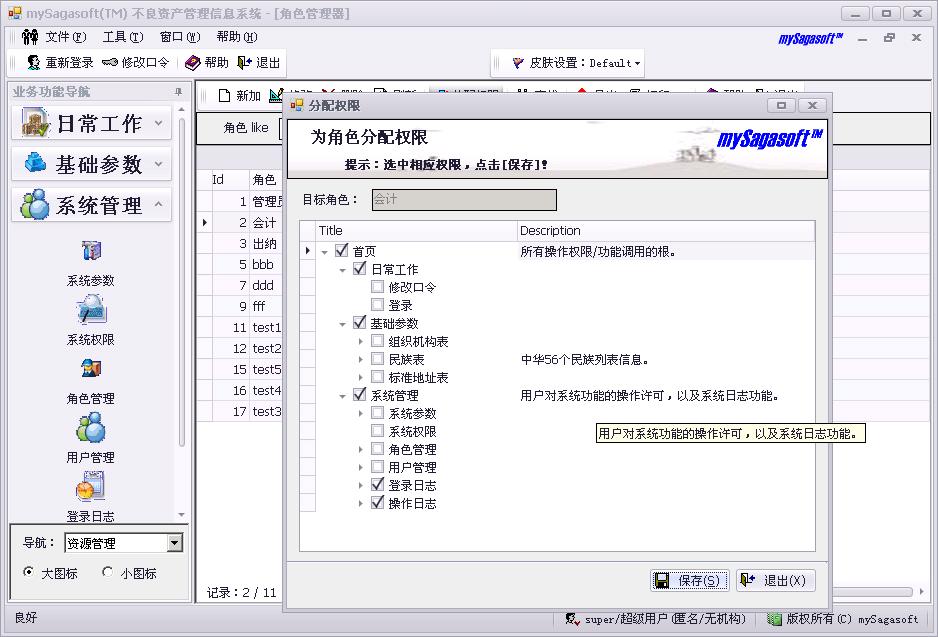Click the 版权所有 status bar icon
Image resolution: width=938 pixels, height=637 pixels.
[x=774, y=619]
